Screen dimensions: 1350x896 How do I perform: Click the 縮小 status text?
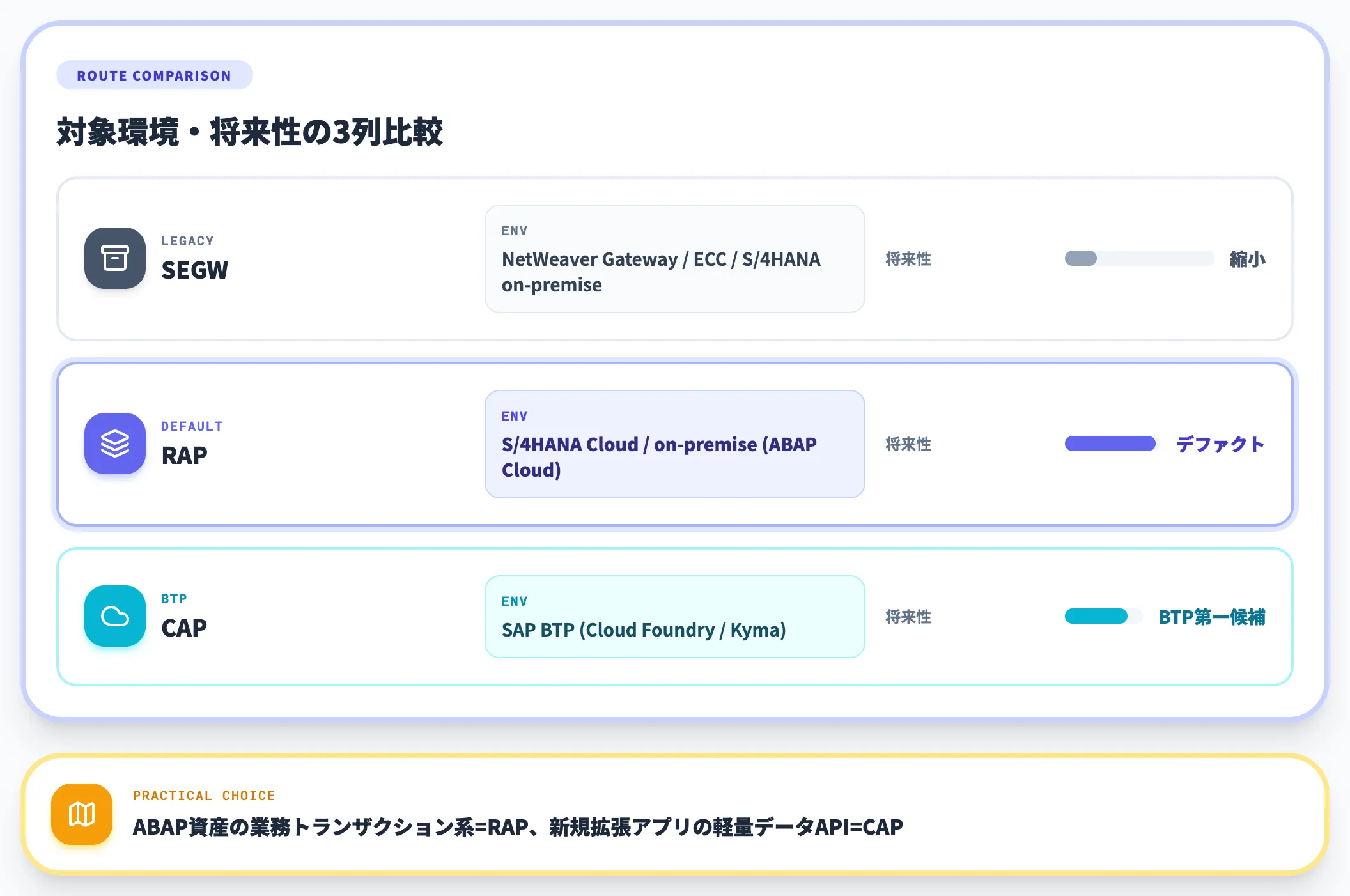(1248, 259)
